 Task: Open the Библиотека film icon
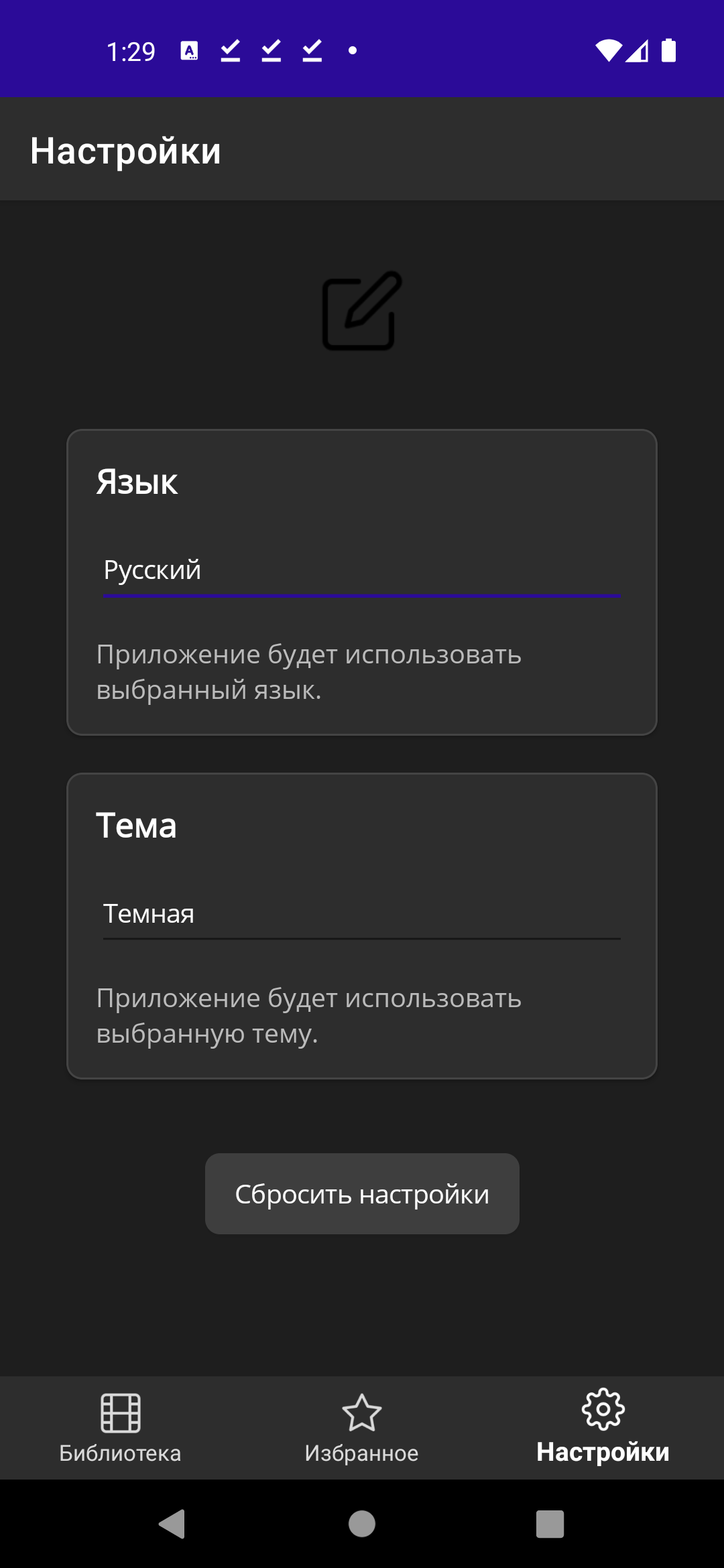coord(121,1412)
